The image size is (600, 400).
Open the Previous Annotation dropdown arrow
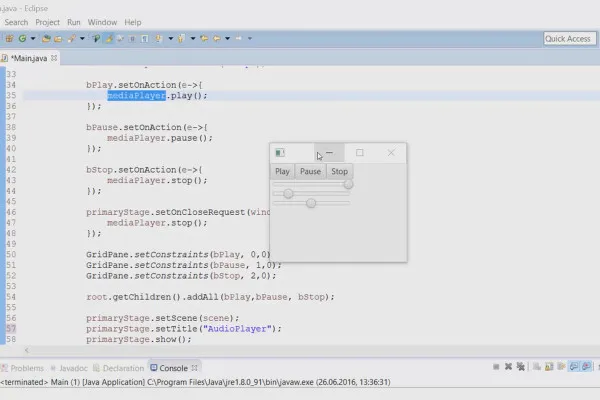193,38
